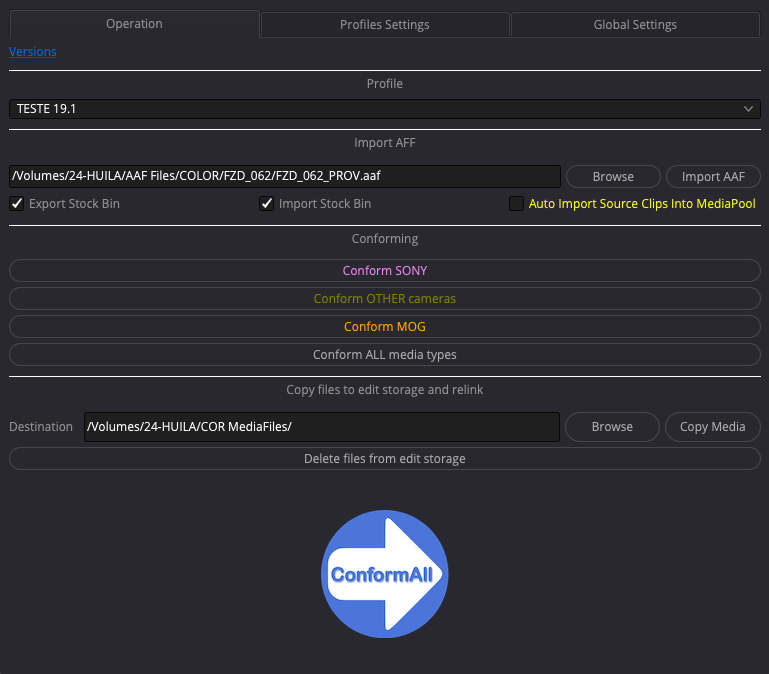The height and width of the screenshot is (674, 769).
Task: Open the Versions link
Action: (x=33, y=51)
